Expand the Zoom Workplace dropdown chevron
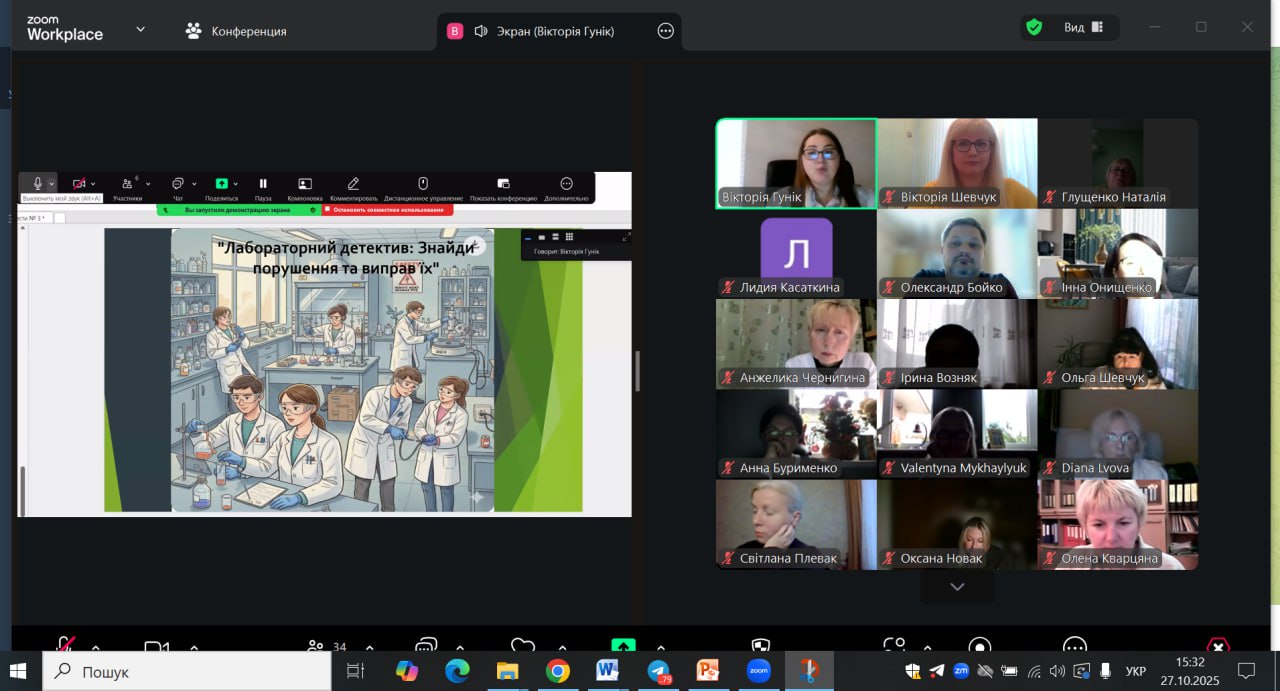The image size is (1280, 691). click(140, 30)
